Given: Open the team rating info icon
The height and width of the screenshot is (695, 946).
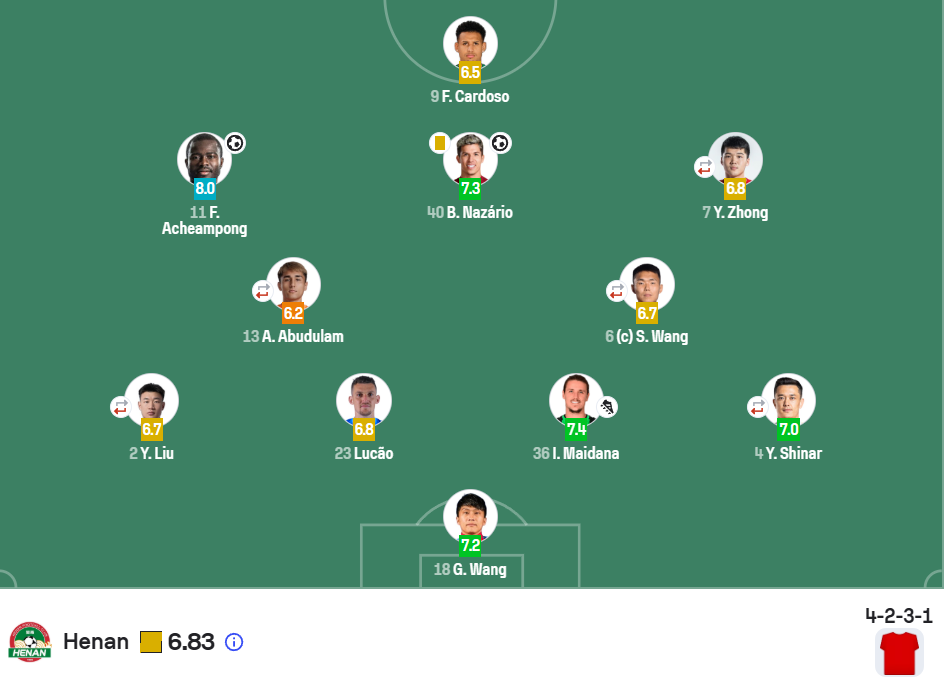Looking at the screenshot, I should 234,642.
